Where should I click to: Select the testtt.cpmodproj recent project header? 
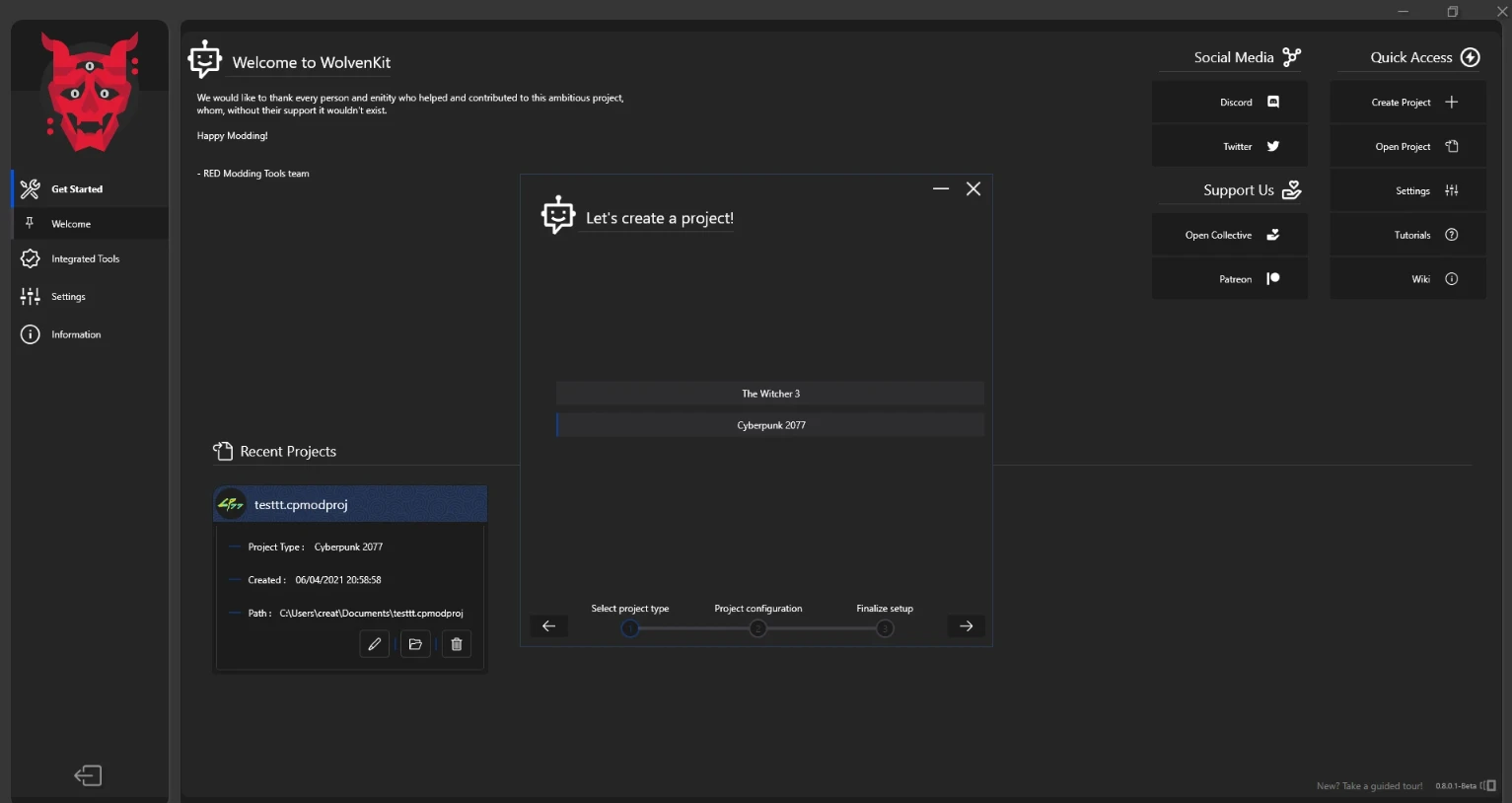click(350, 504)
